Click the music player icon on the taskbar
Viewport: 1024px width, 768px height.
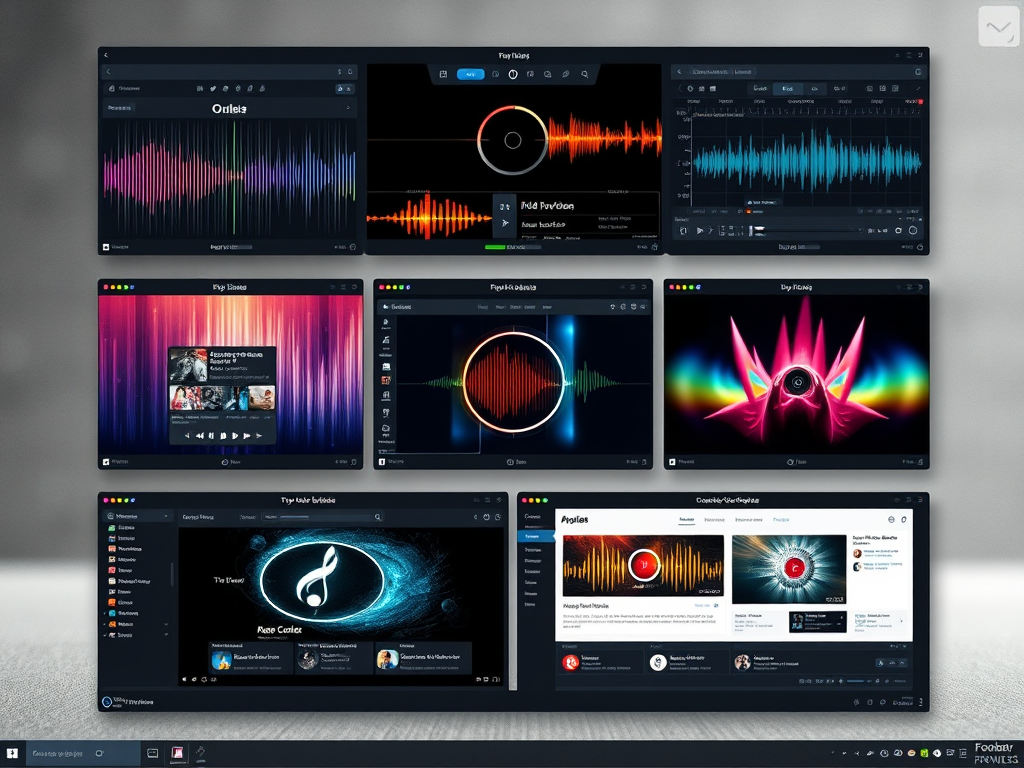(x=178, y=752)
